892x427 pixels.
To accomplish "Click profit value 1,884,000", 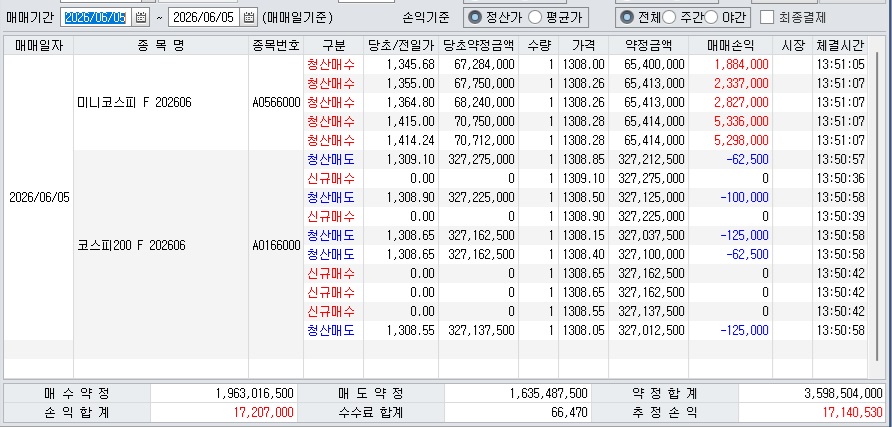I will pos(742,64).
